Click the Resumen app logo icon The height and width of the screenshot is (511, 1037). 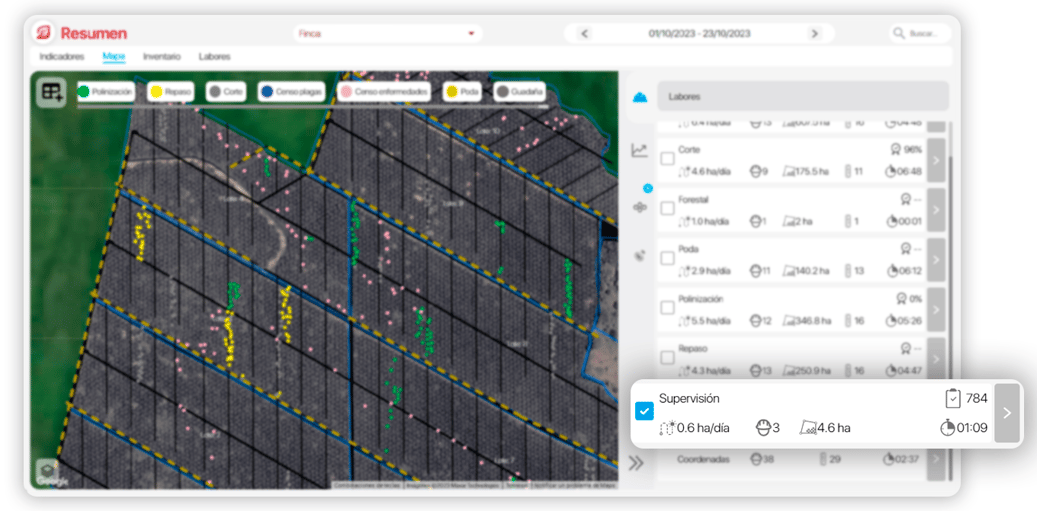44,32
